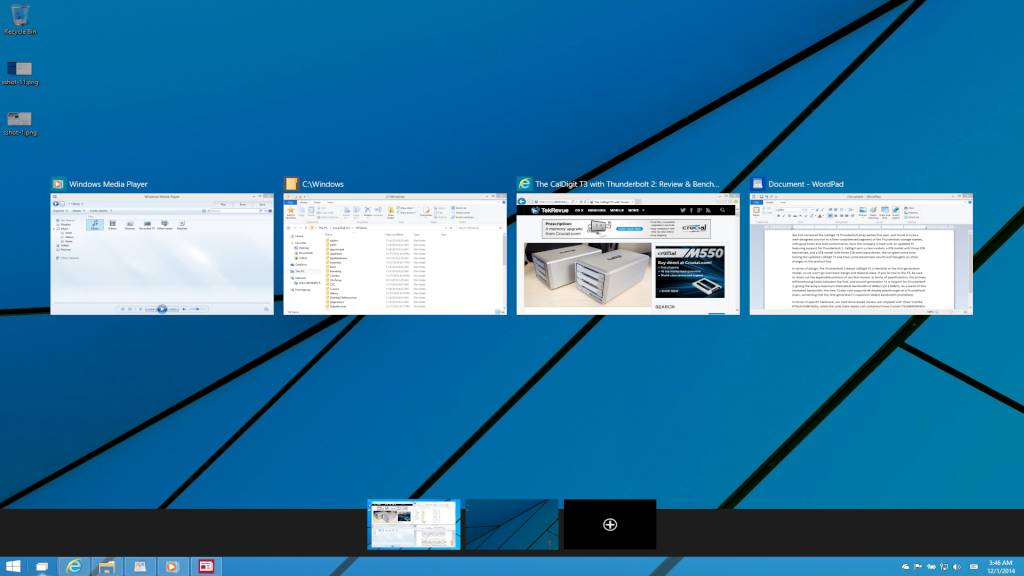Open WordPad from the taskbar
Viewport: 1024px width, 576px height.
tap(205, 566)
